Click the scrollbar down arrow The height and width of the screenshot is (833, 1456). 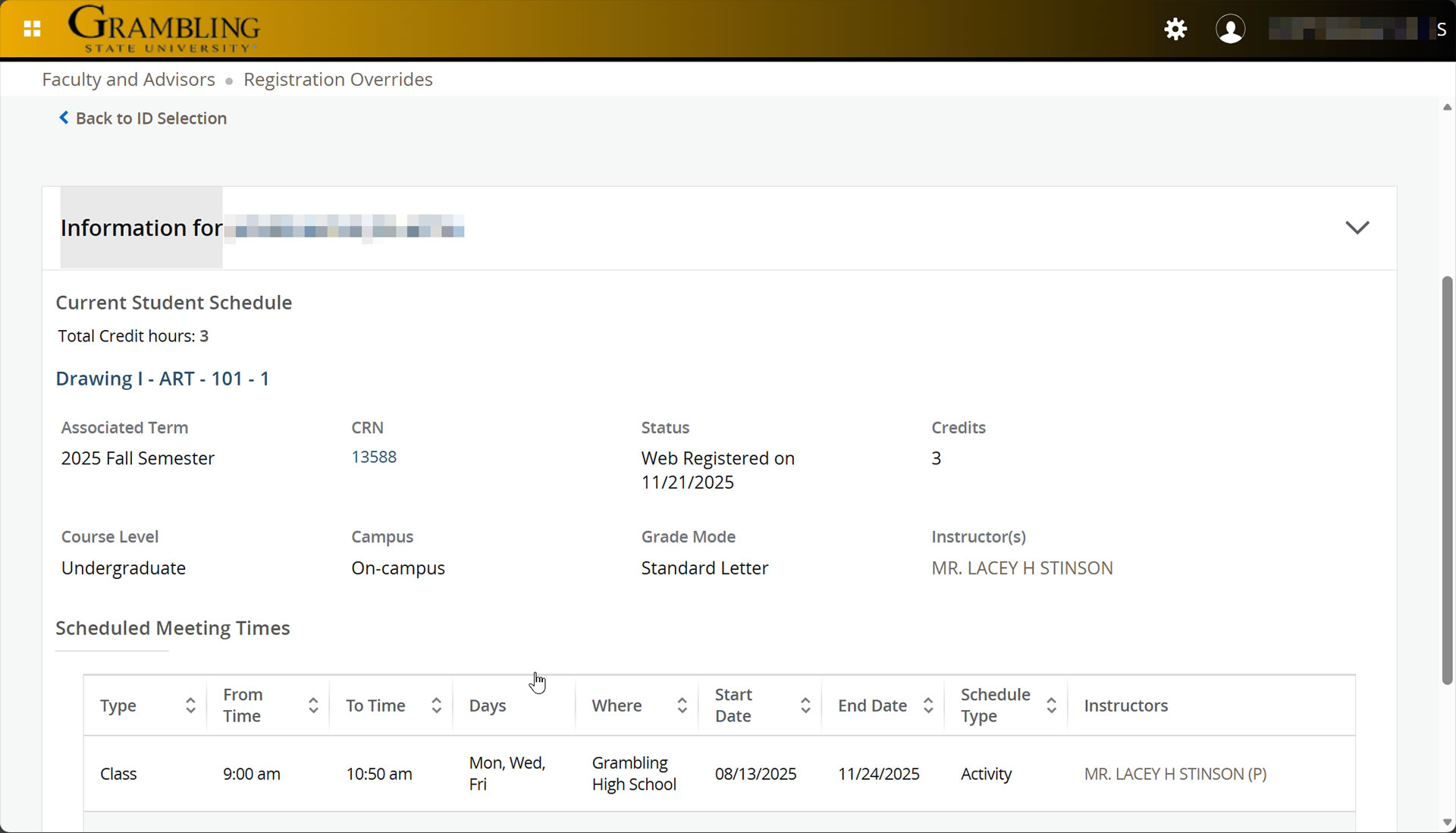point(1447,822)
